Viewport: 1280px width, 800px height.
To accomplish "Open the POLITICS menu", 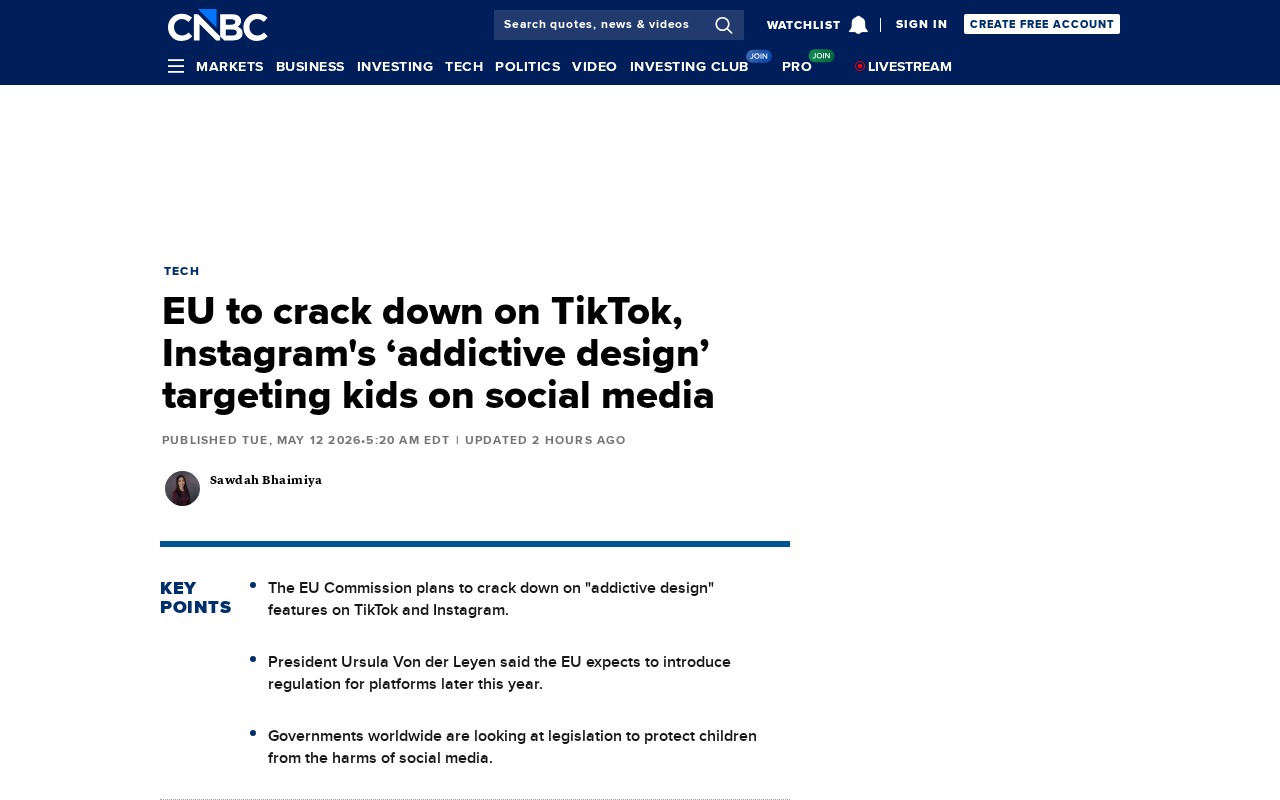I will (x=527, y=66).
